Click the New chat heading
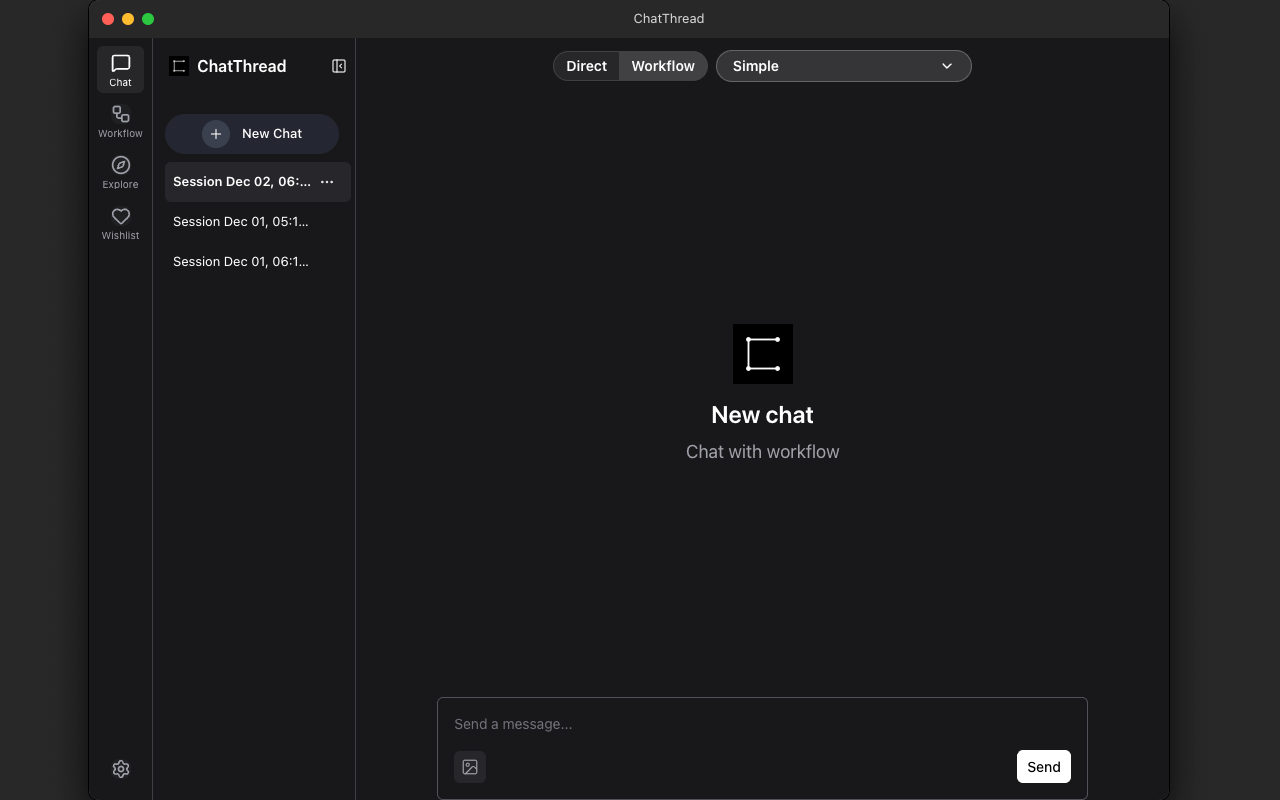Screen dimensions: 1280x800 [762, 415]
